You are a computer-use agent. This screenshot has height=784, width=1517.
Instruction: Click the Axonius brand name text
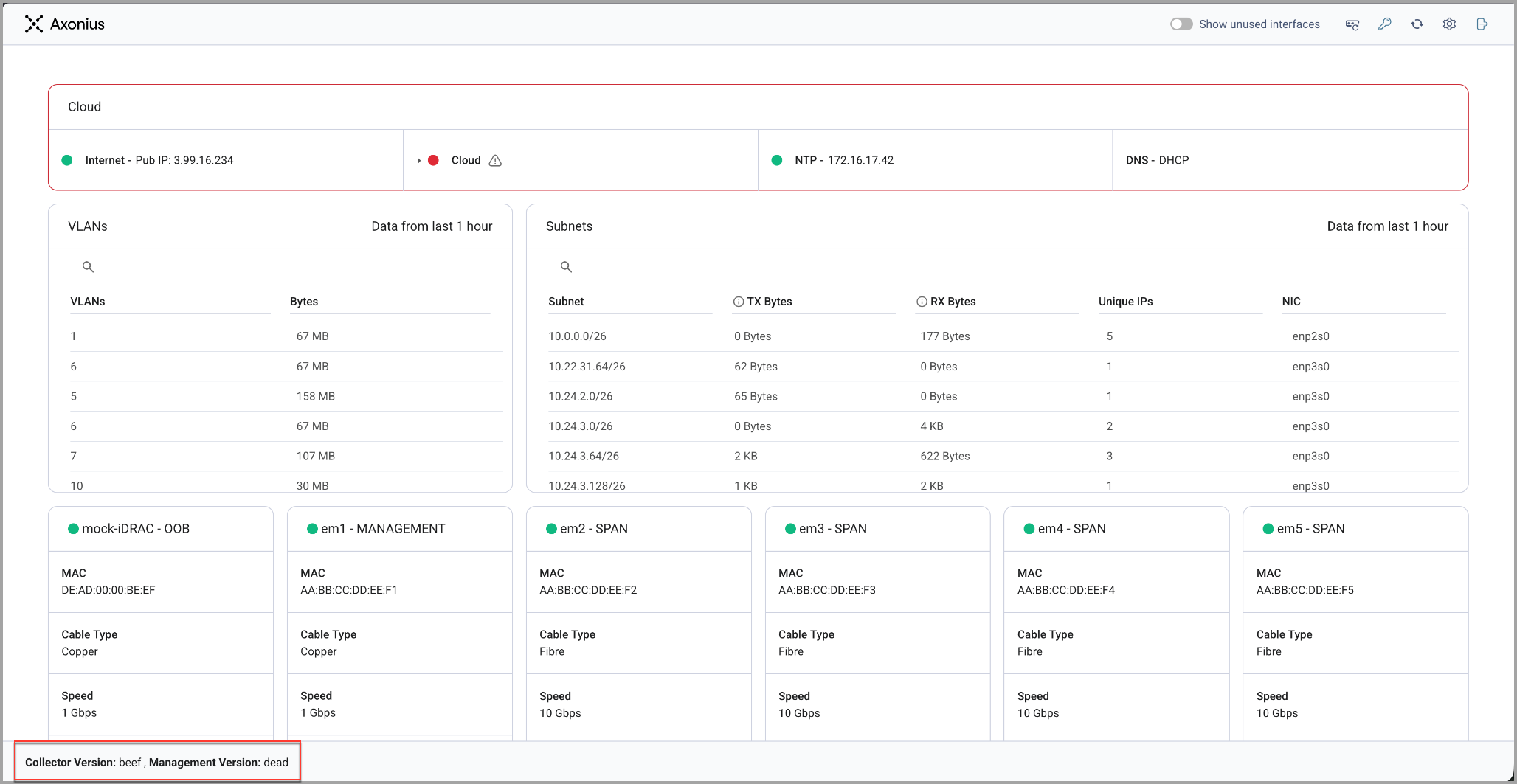(x=77, y=24)
